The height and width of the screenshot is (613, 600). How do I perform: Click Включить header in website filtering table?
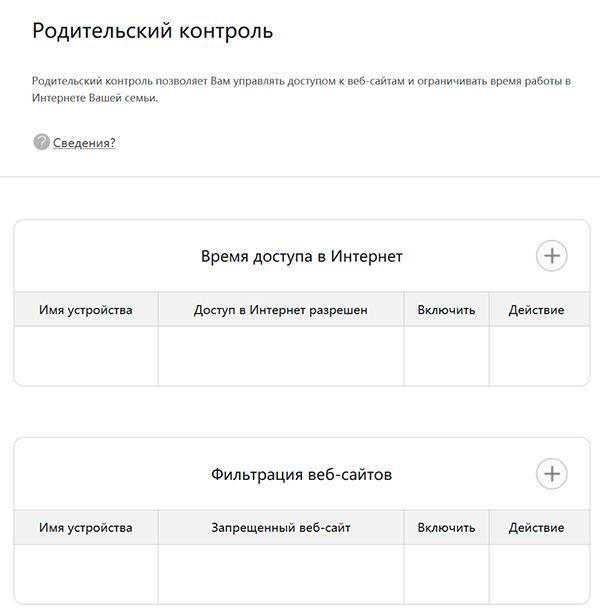pos(446,528)
